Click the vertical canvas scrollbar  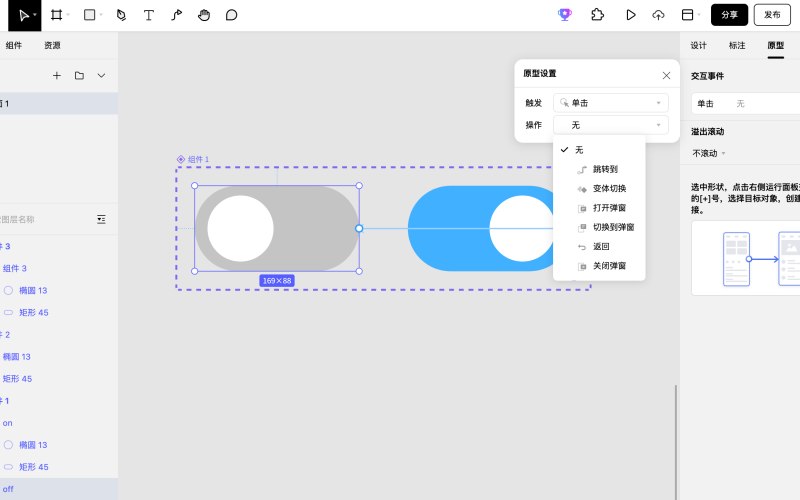point(676,442)
